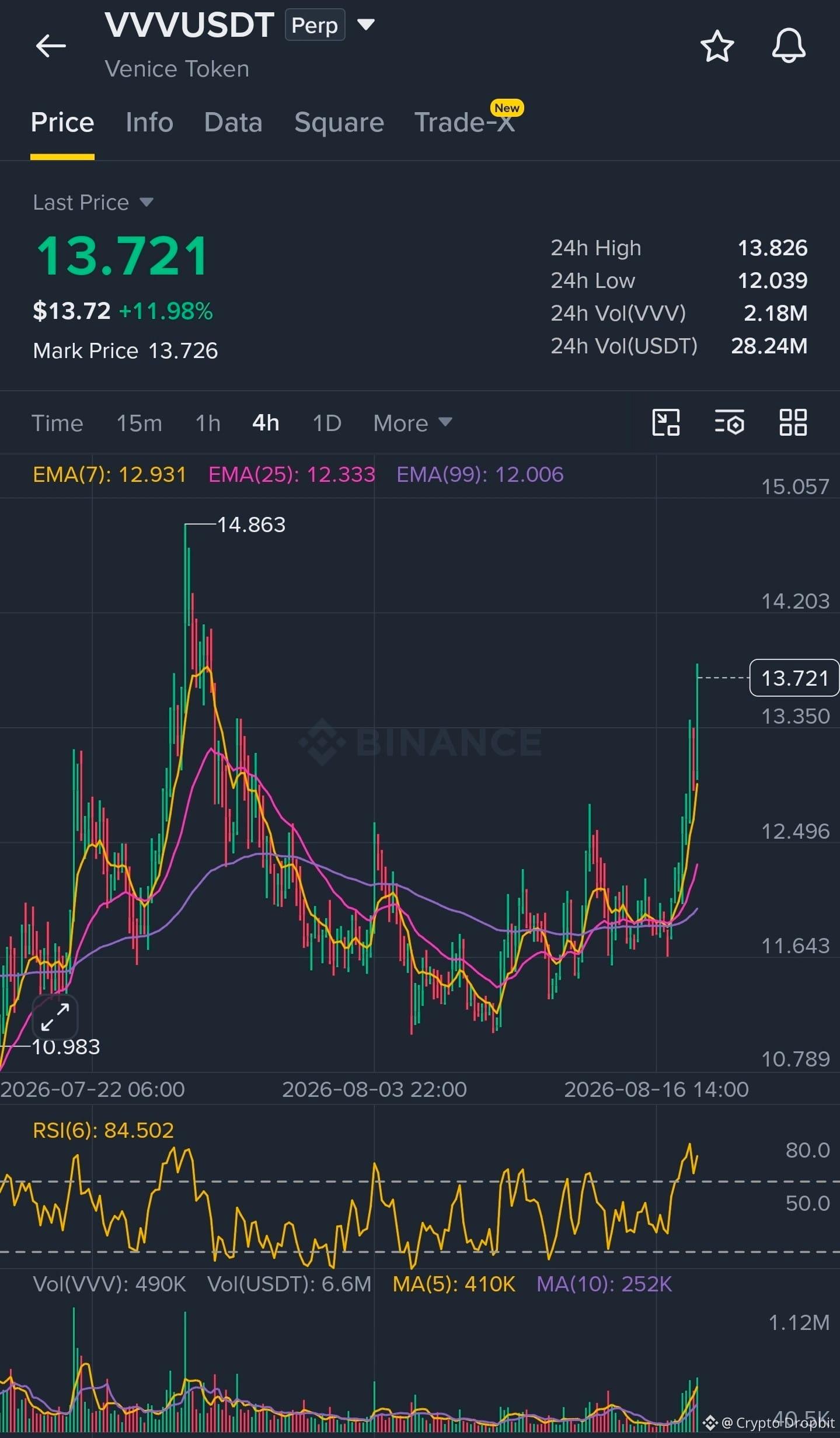Tap the large green 13.721 last price
The height and width of the screenshot is (1438, 840).
123,256
